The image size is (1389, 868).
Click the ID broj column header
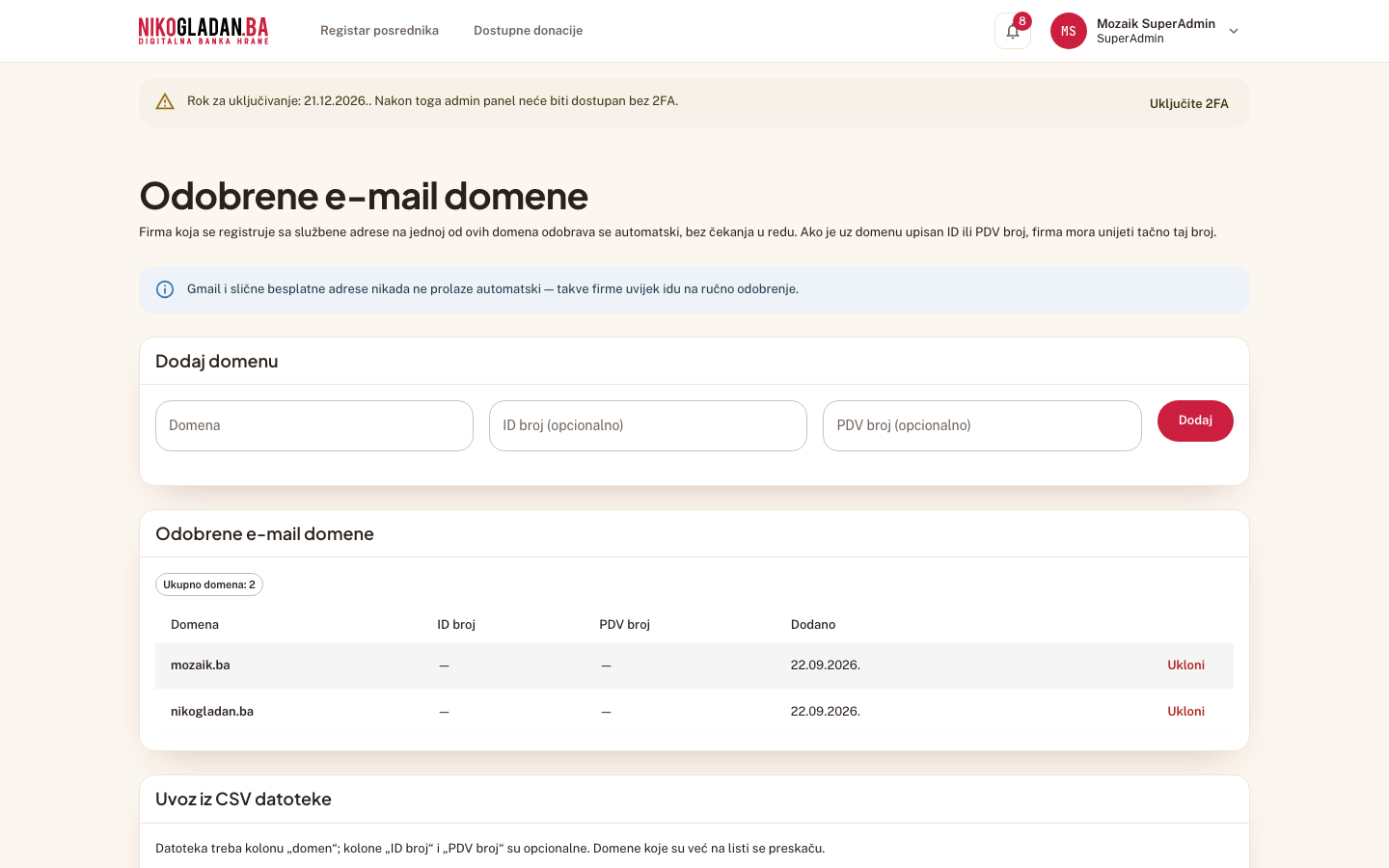[x=456, y=625]
